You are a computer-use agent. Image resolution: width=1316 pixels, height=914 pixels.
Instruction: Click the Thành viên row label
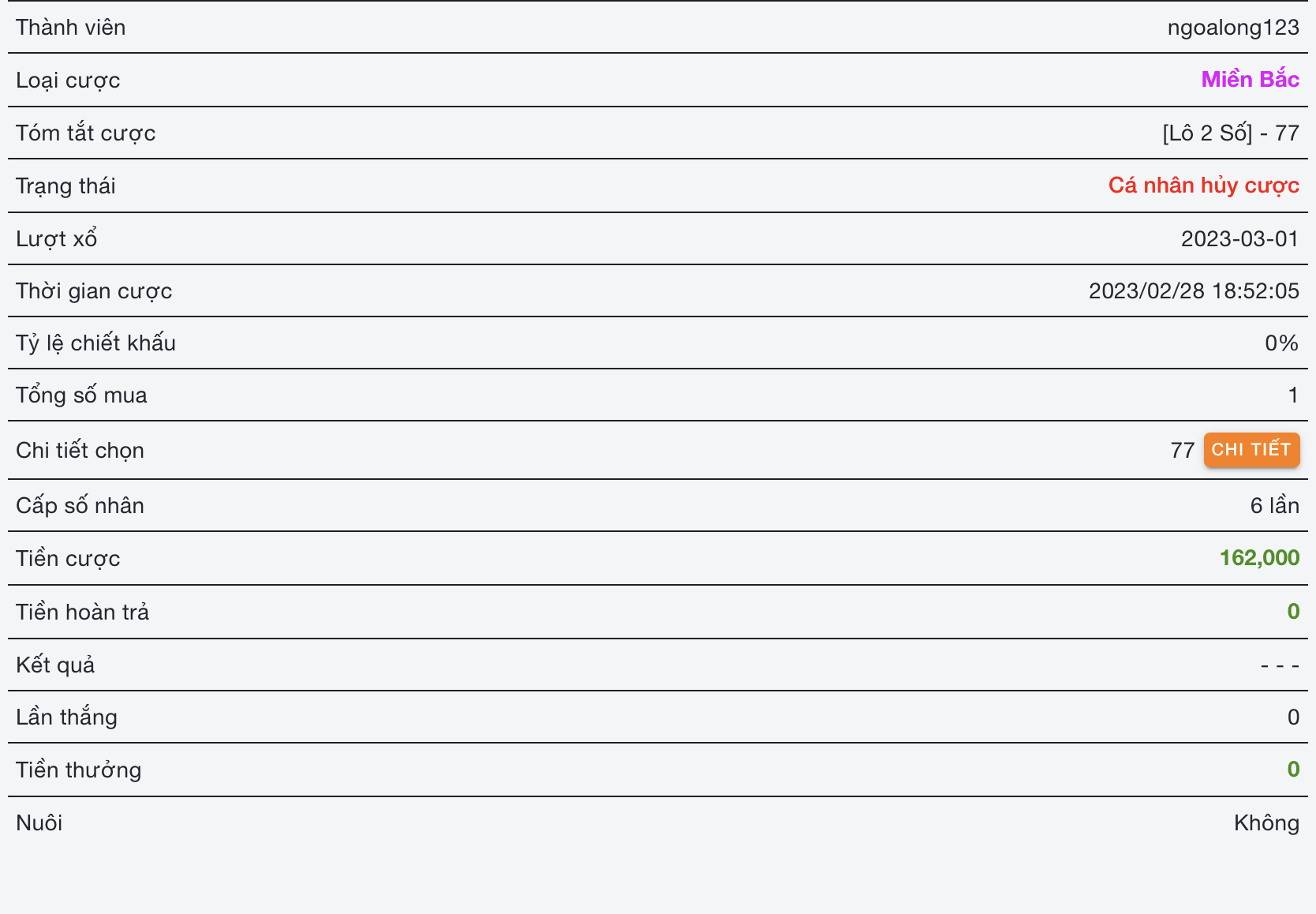pyautogui.click(x=71, y=28)
